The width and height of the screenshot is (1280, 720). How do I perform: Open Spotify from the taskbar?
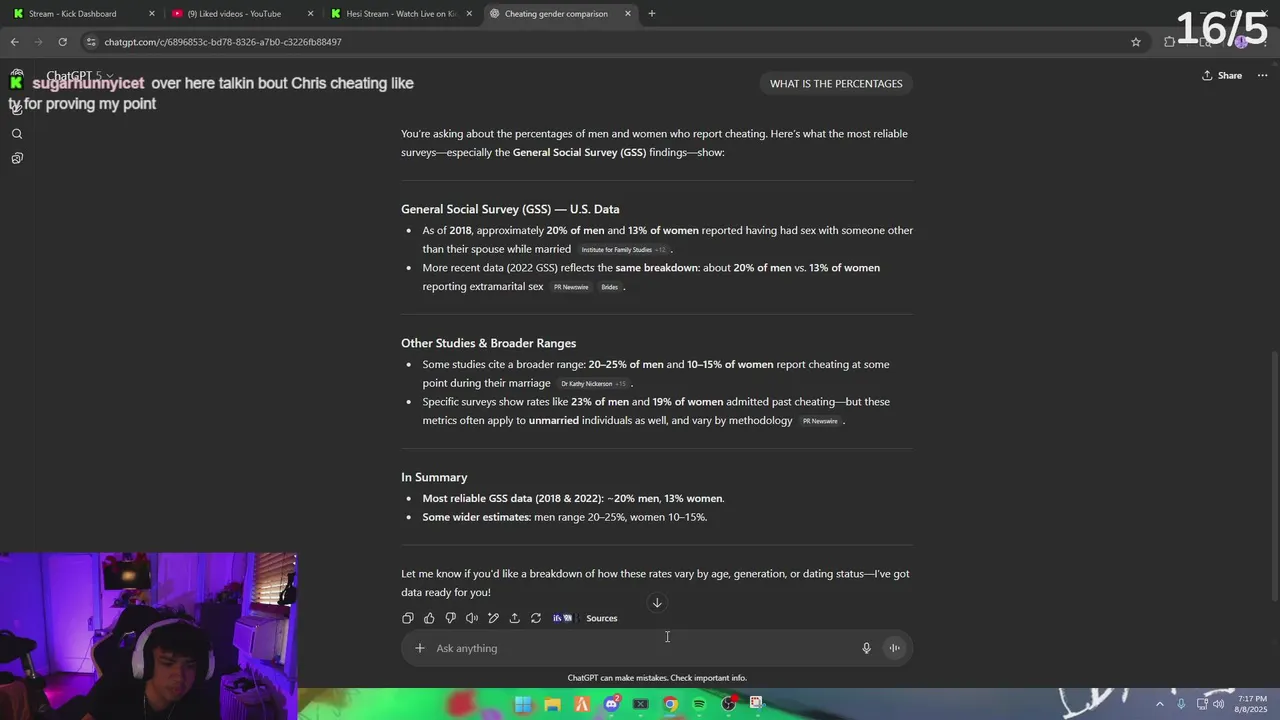699,704
